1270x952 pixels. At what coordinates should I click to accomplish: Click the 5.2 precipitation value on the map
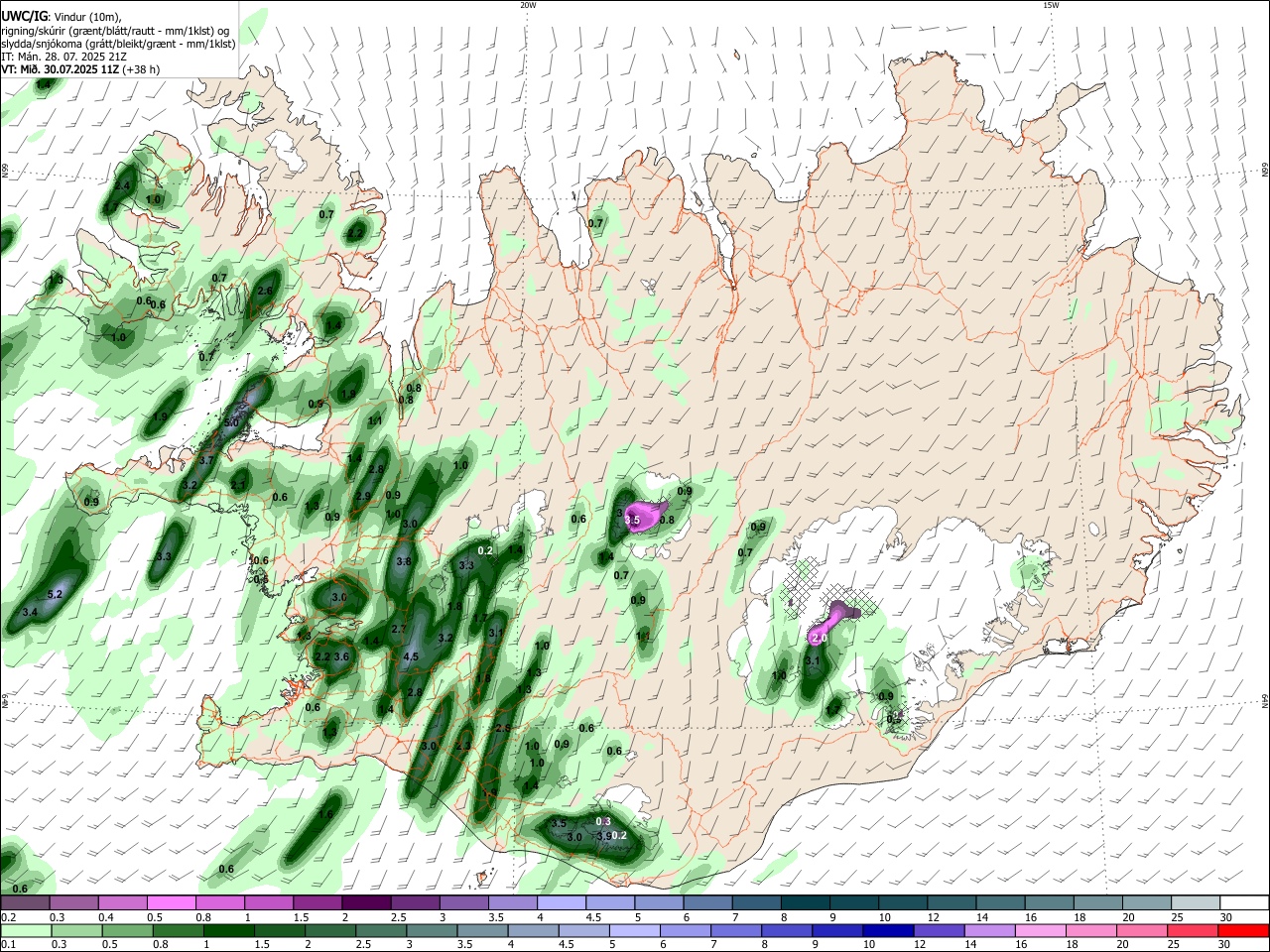point(56,594)
